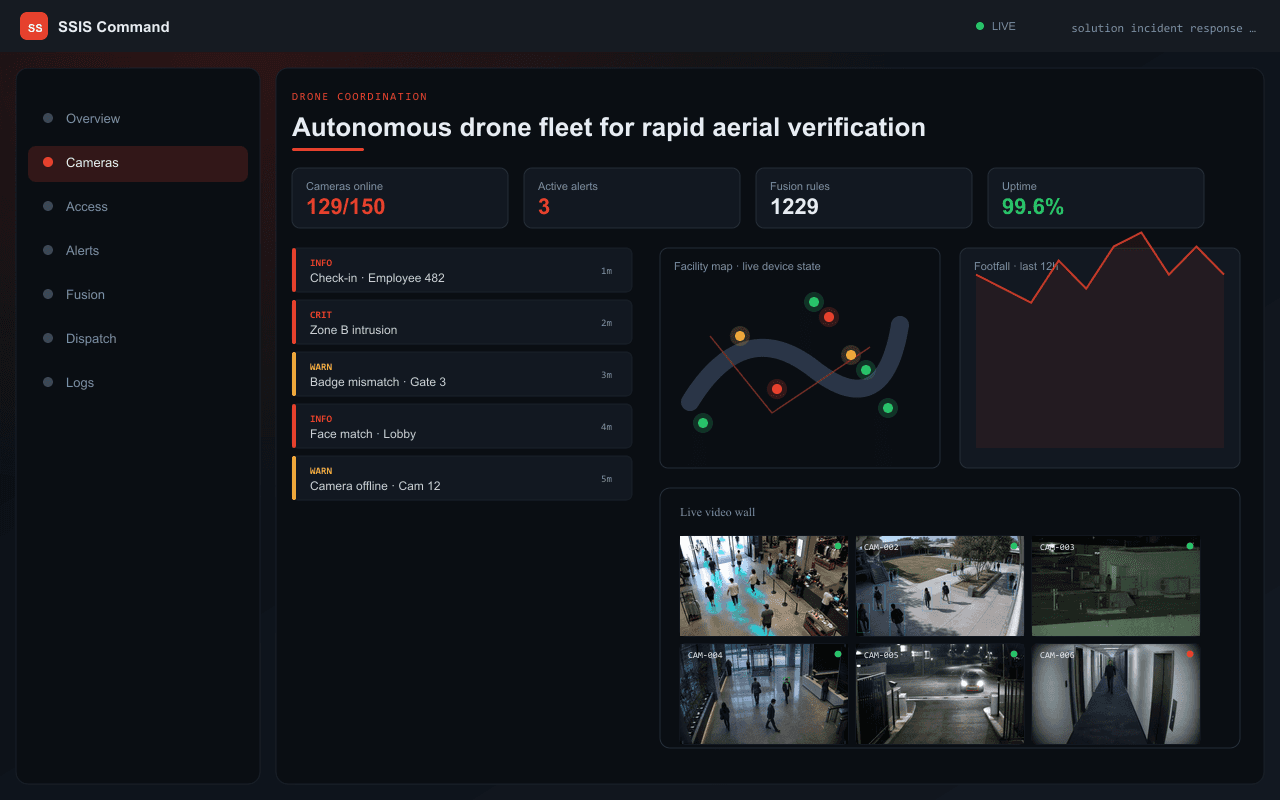Click the Active alerts count 3
The image size is (1280, 800).
(x=544, y=207)
